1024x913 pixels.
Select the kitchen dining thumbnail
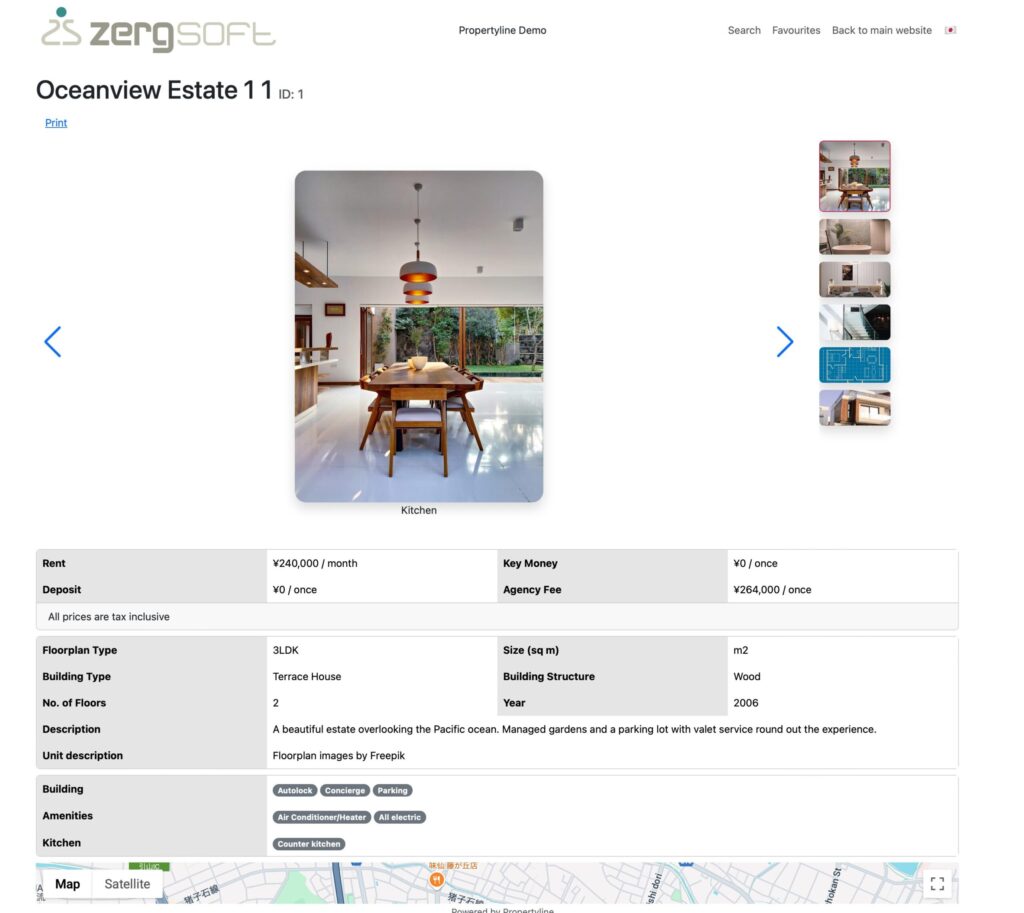[854, 176]
